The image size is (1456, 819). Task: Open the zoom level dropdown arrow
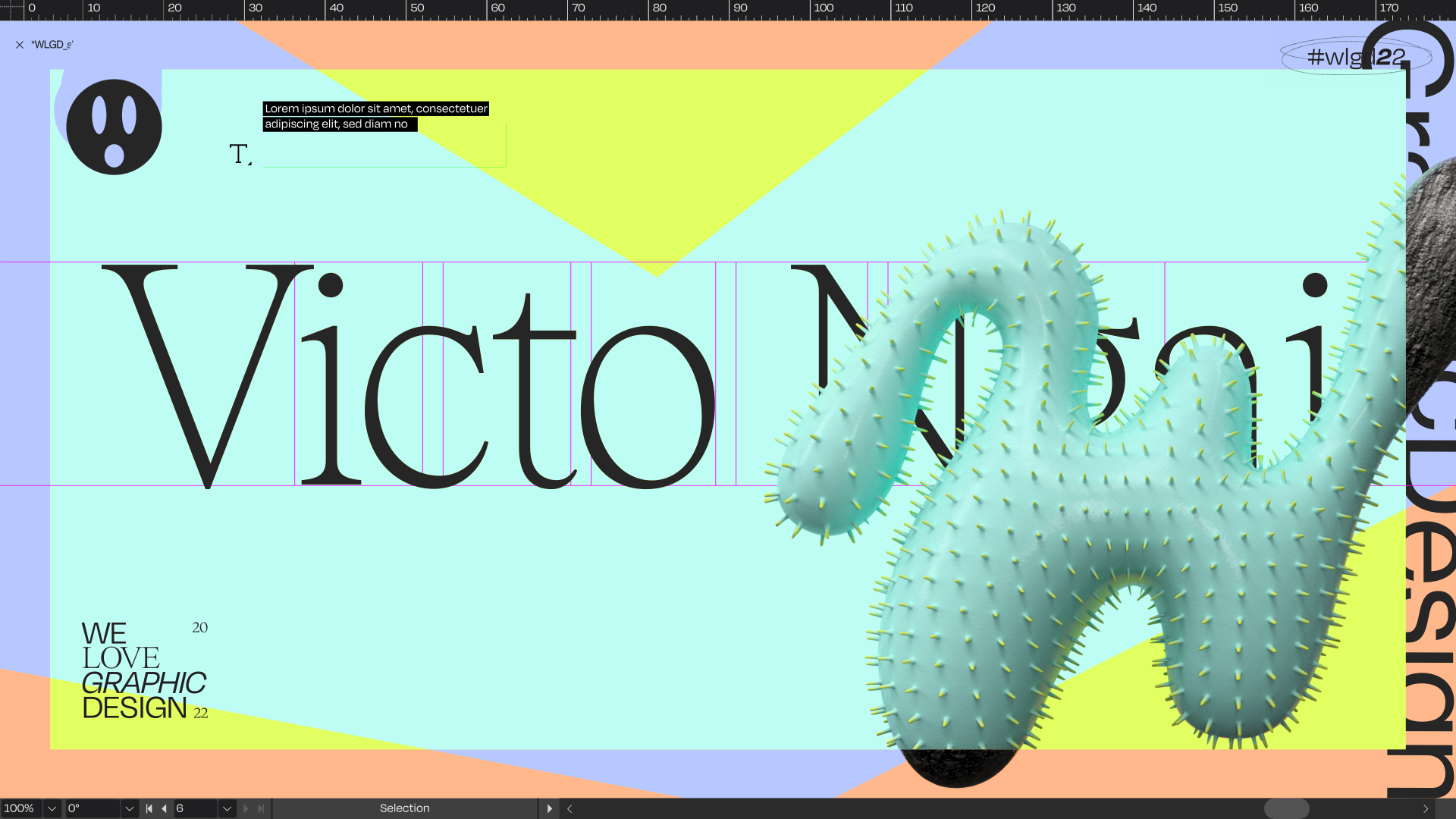[x=52, y=808]
